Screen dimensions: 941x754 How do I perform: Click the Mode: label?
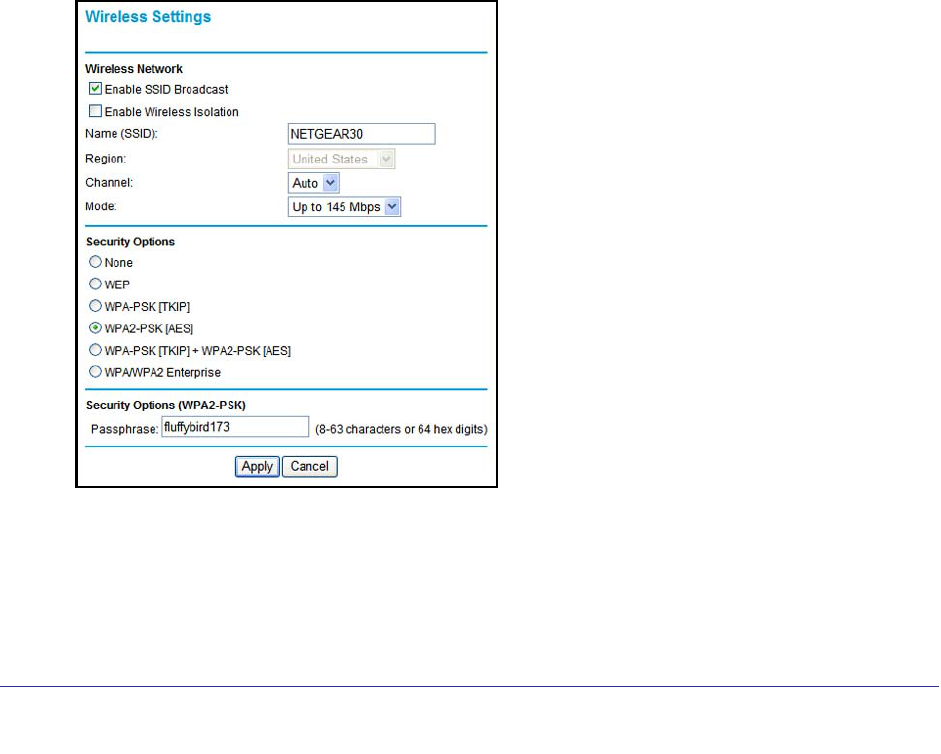click(x=101, y=206)
